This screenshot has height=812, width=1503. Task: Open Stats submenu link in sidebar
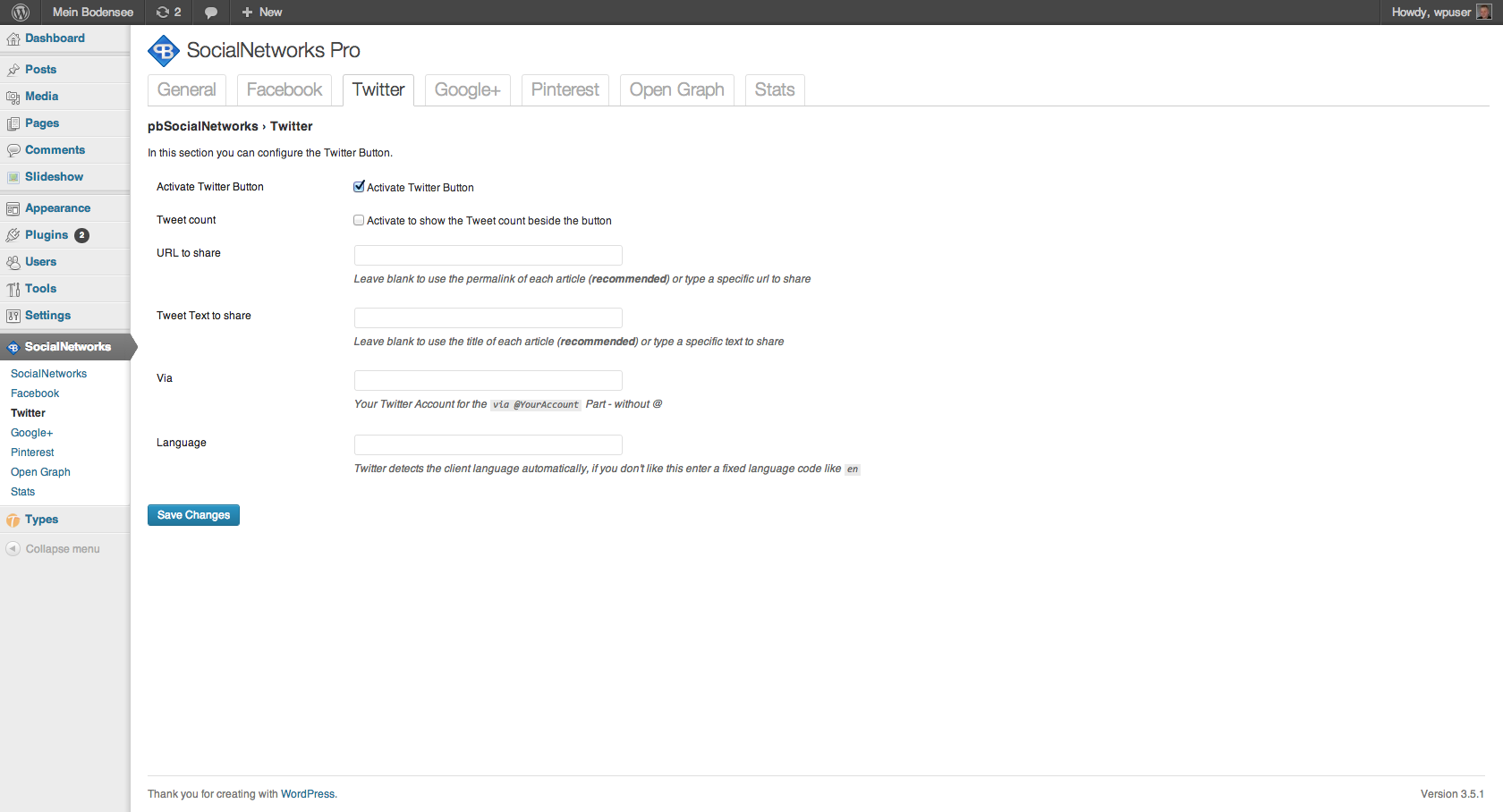click(x=23, y=492)
